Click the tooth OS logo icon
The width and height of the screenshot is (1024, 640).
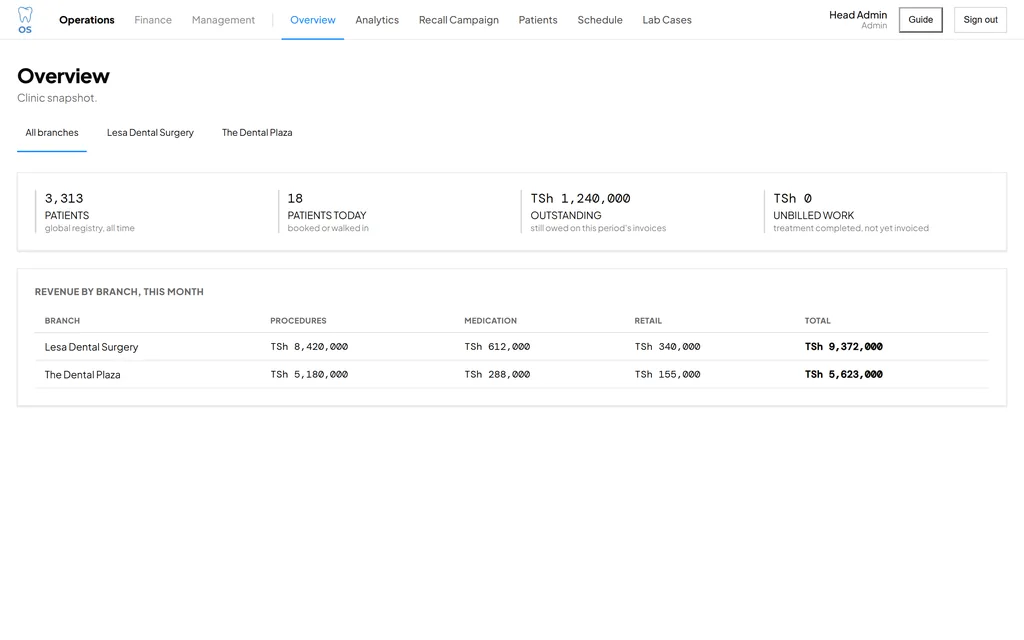coord(25,20)
